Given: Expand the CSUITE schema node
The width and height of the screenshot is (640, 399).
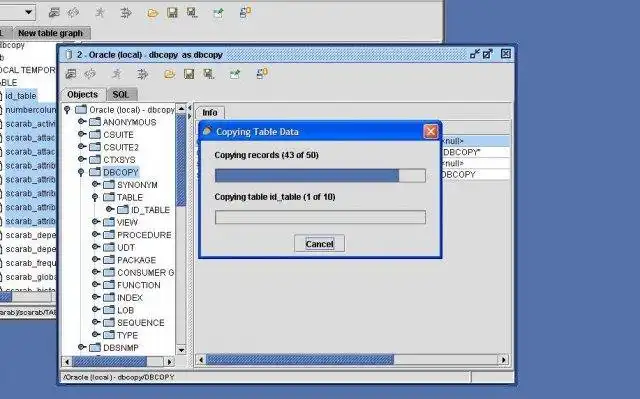Looking at the screenshot, I should [81, 134].
